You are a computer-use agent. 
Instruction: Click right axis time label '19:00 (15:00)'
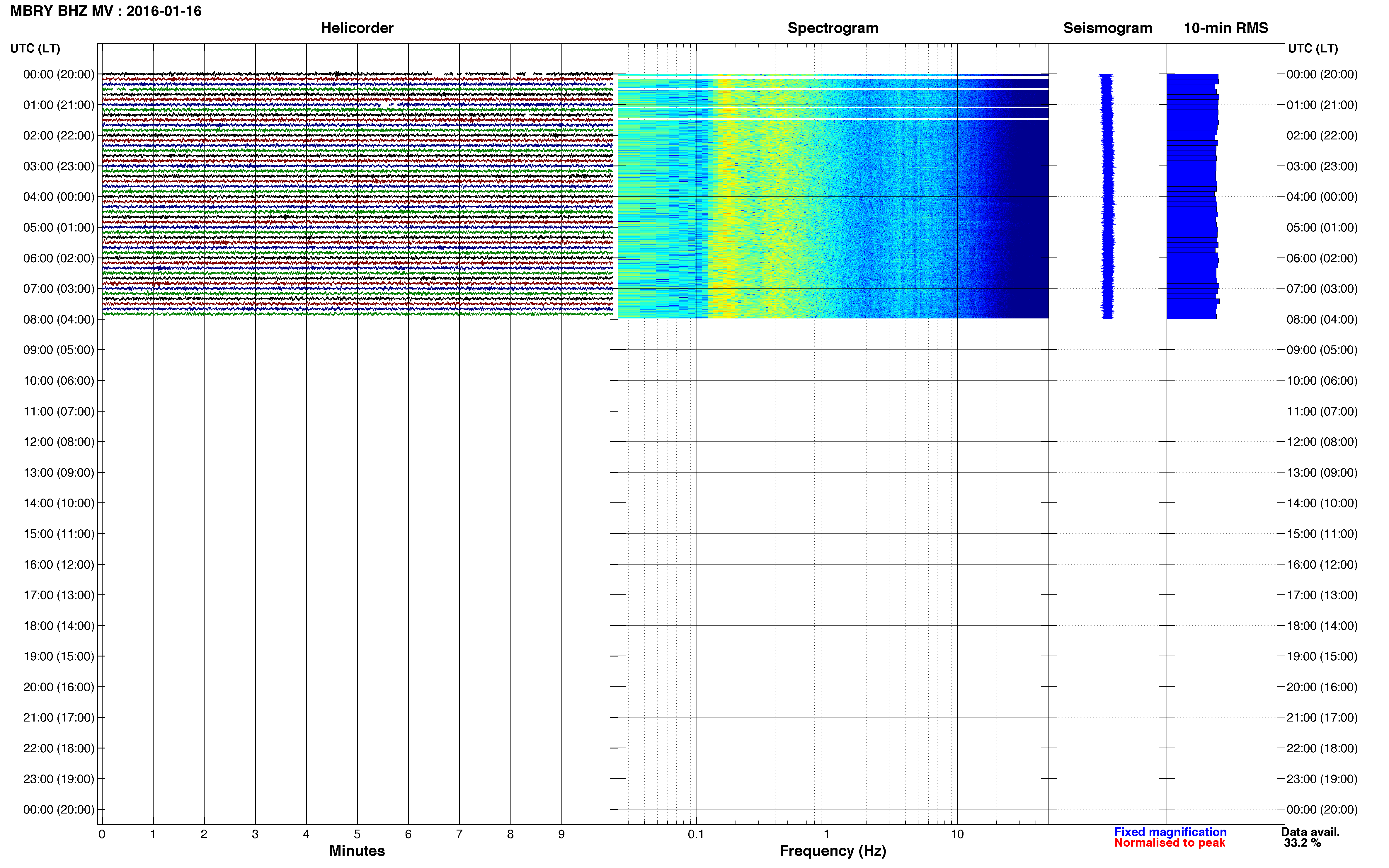coord(1322,656)
